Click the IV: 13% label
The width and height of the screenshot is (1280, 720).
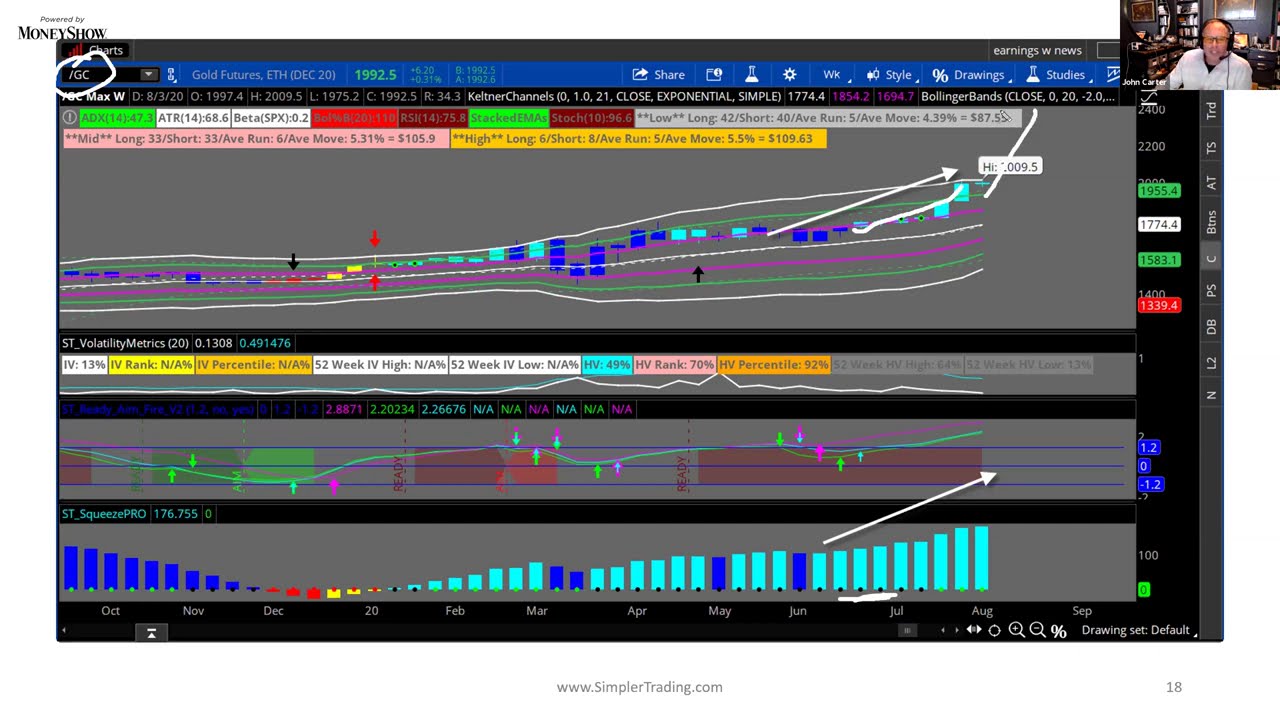[85, 365]
